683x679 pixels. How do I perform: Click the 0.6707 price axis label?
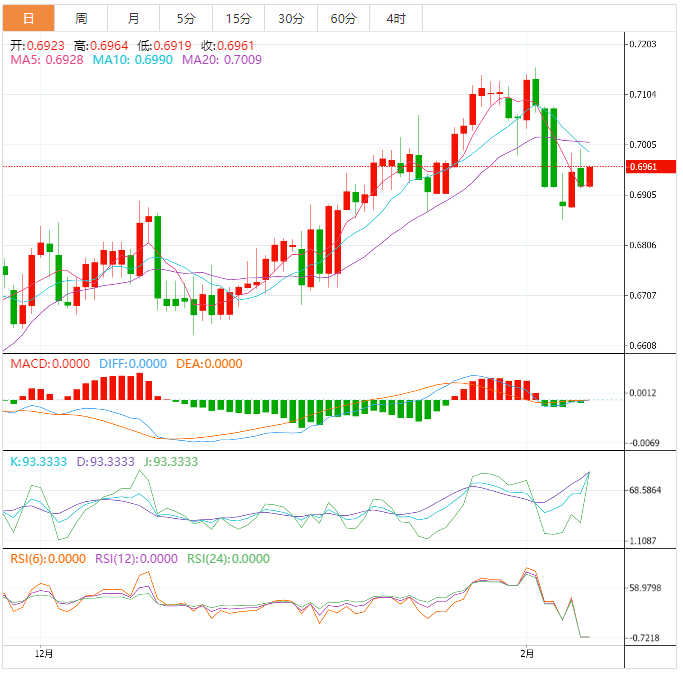[643, 296]
